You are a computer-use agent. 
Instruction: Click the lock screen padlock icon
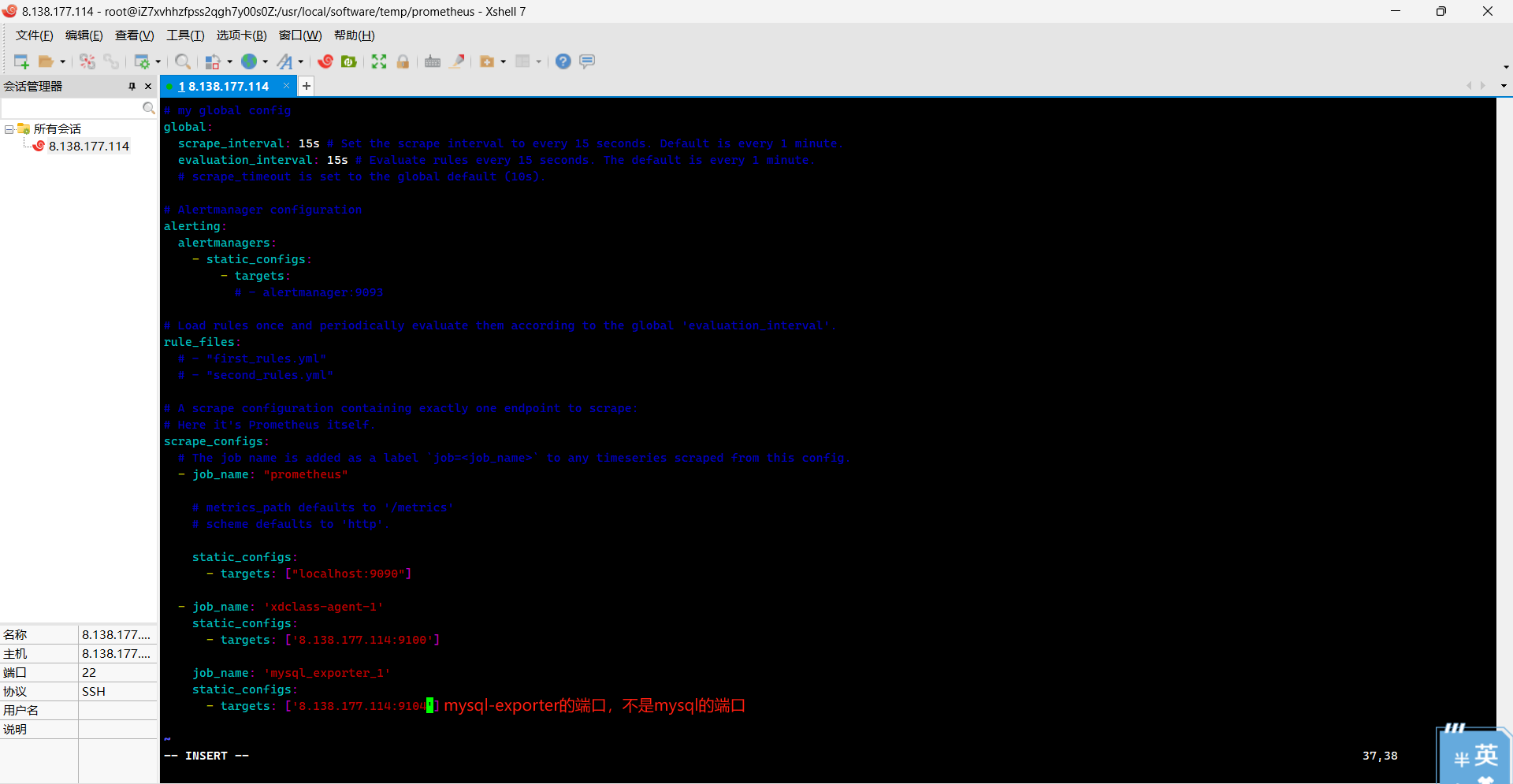pyautogui.click(x=403, y=61)
